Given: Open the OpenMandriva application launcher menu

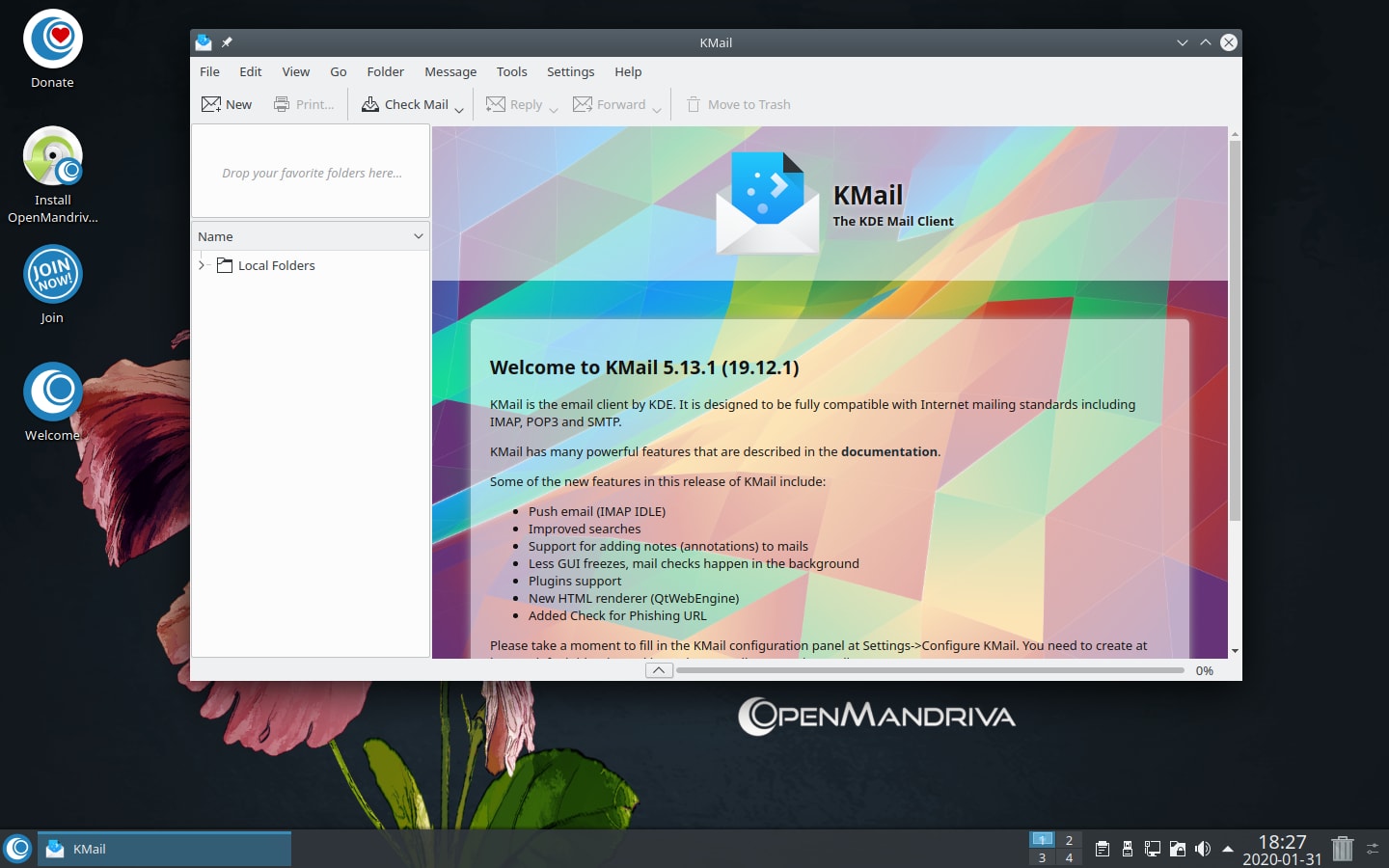Looking at the screenshot, I should coord(17,849).
